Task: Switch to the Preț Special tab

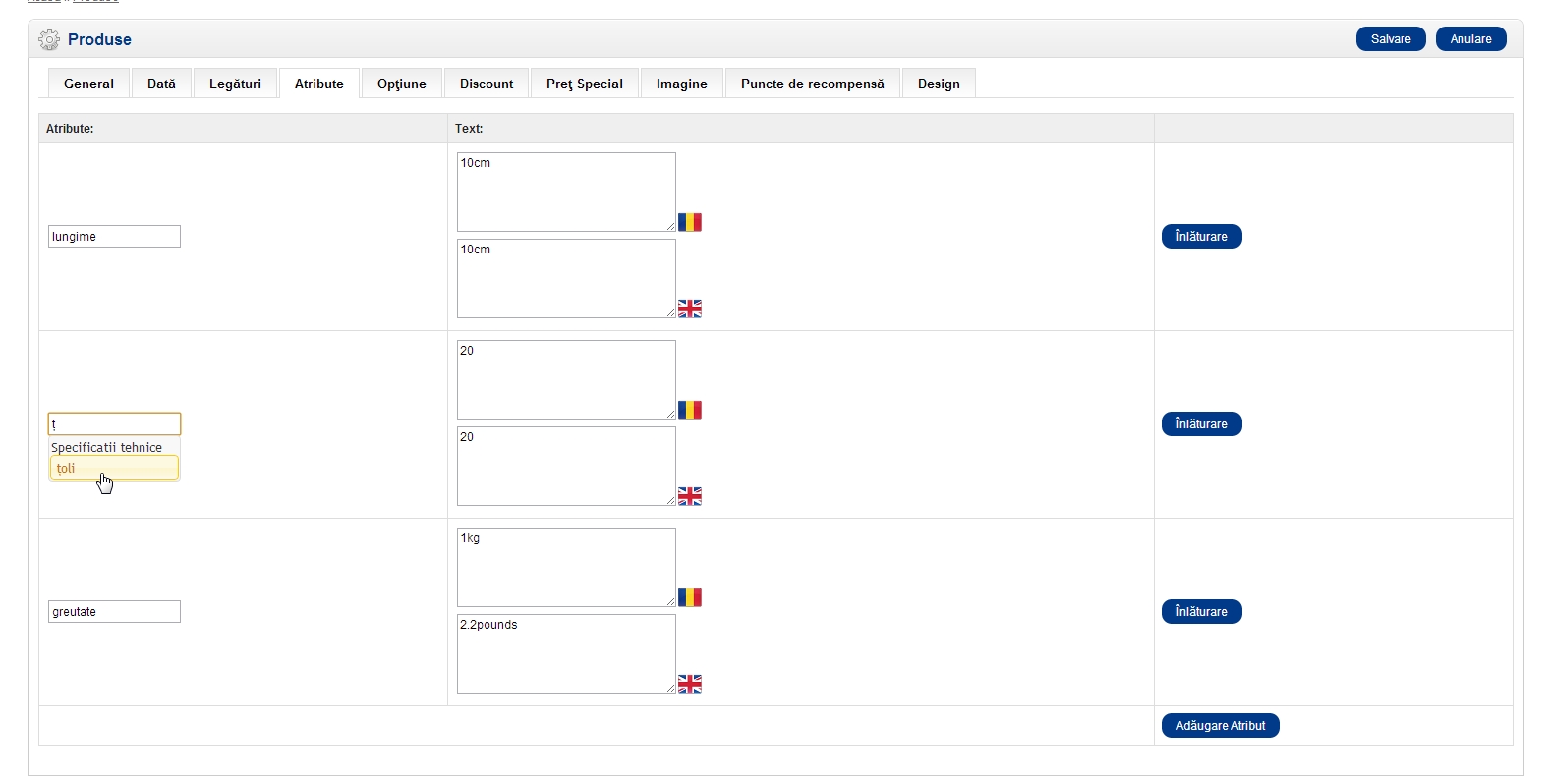Action: [x=585, y=84]
